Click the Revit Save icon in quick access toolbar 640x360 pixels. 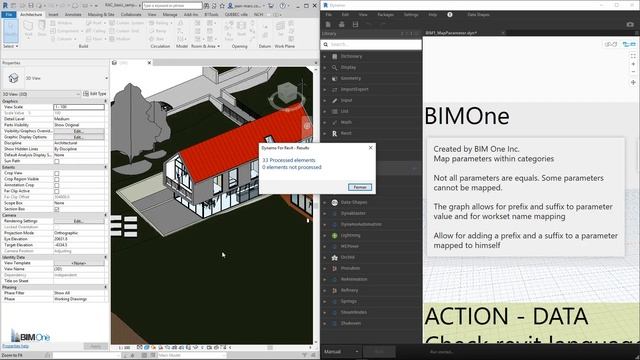(x=31, y=6)
